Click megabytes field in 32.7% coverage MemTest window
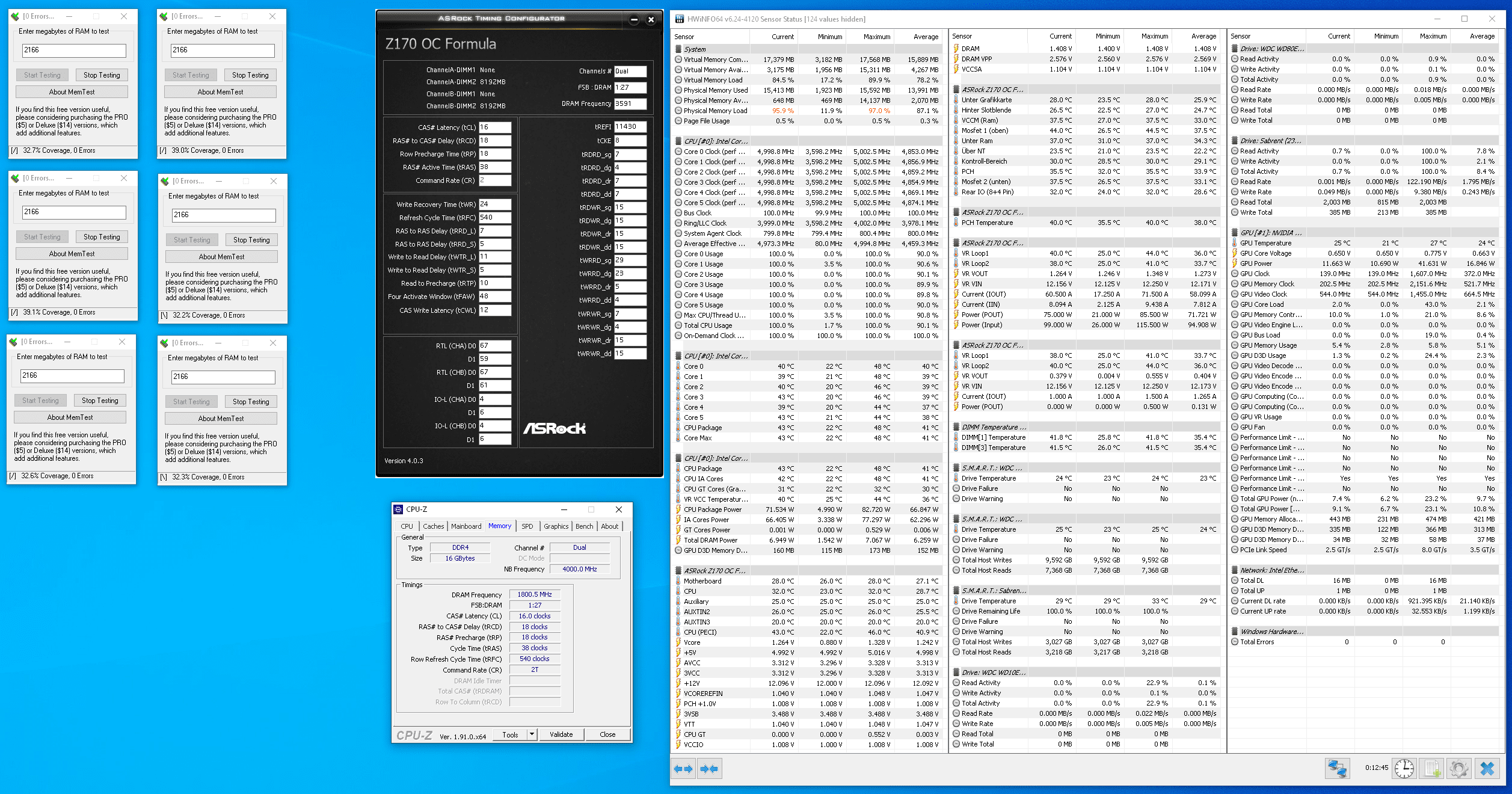This screenshot has height=794, width=1512. tap(74, 51)
